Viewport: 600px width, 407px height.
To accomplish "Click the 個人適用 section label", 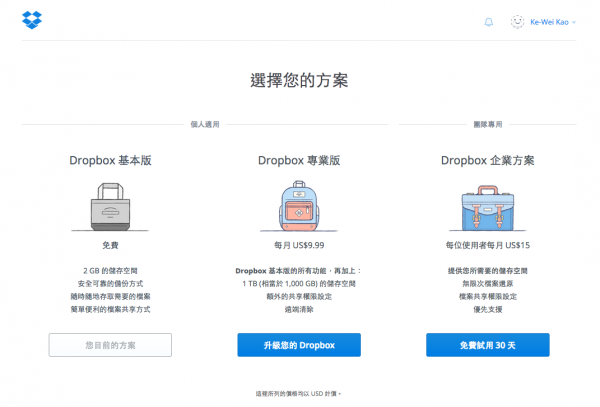I will (x=205, y=124).
